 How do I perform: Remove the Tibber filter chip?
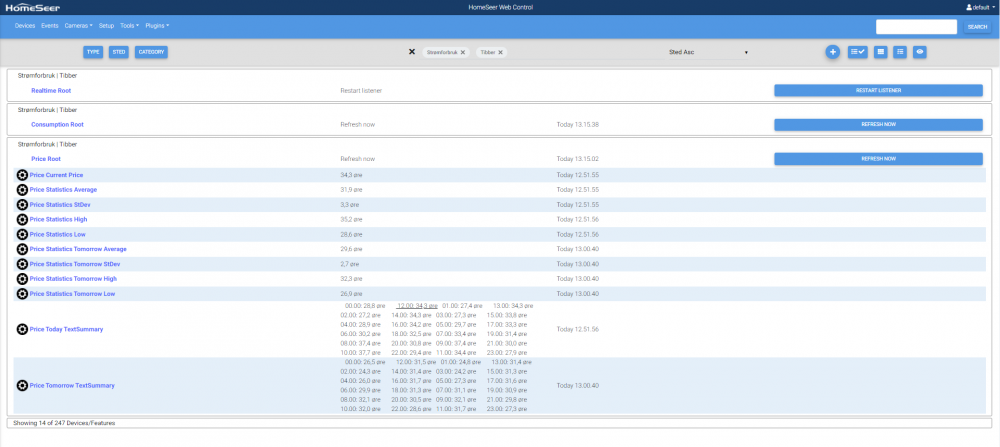click(x=501, y=52)
